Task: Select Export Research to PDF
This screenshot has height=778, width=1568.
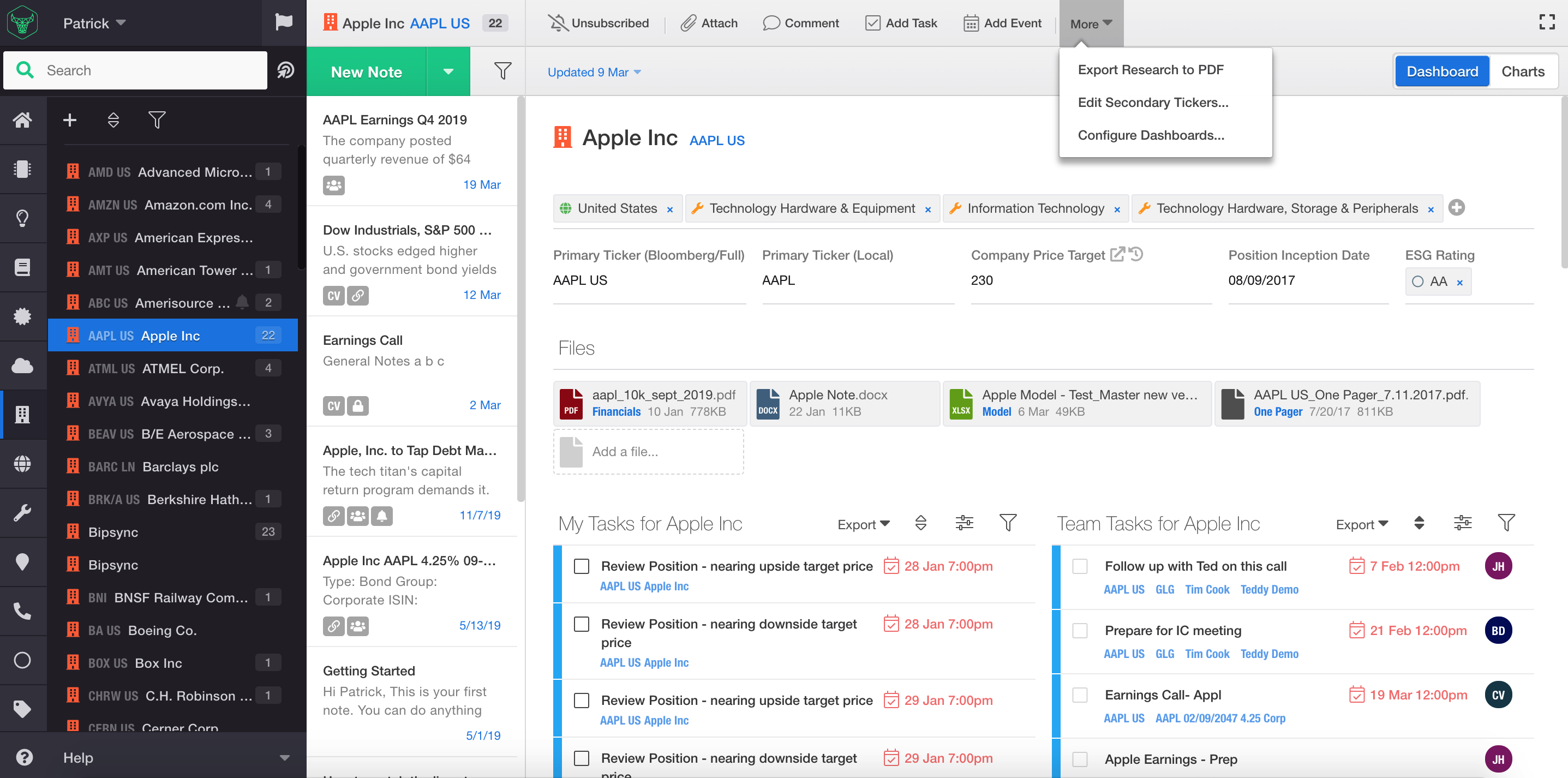Action: (x=1151, y=69)
